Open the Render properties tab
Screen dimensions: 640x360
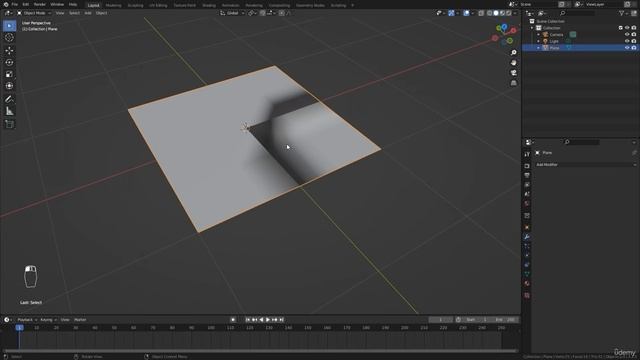(527, 166)
